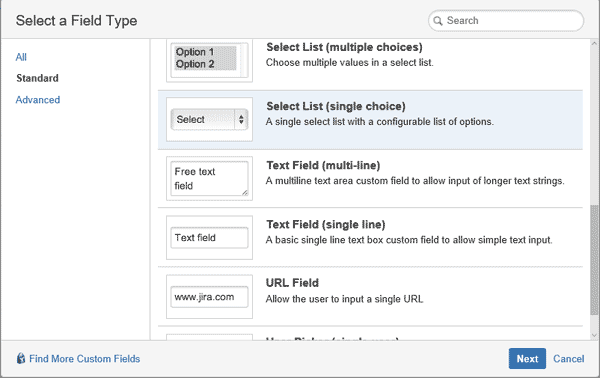The image size is (600, 378).
Task: Click the scrollbar up arrow
Action: coord(594,43)
